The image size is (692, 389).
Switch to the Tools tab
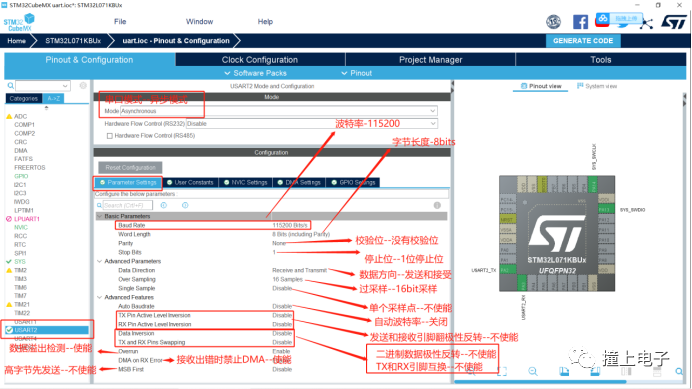(601, 60)
